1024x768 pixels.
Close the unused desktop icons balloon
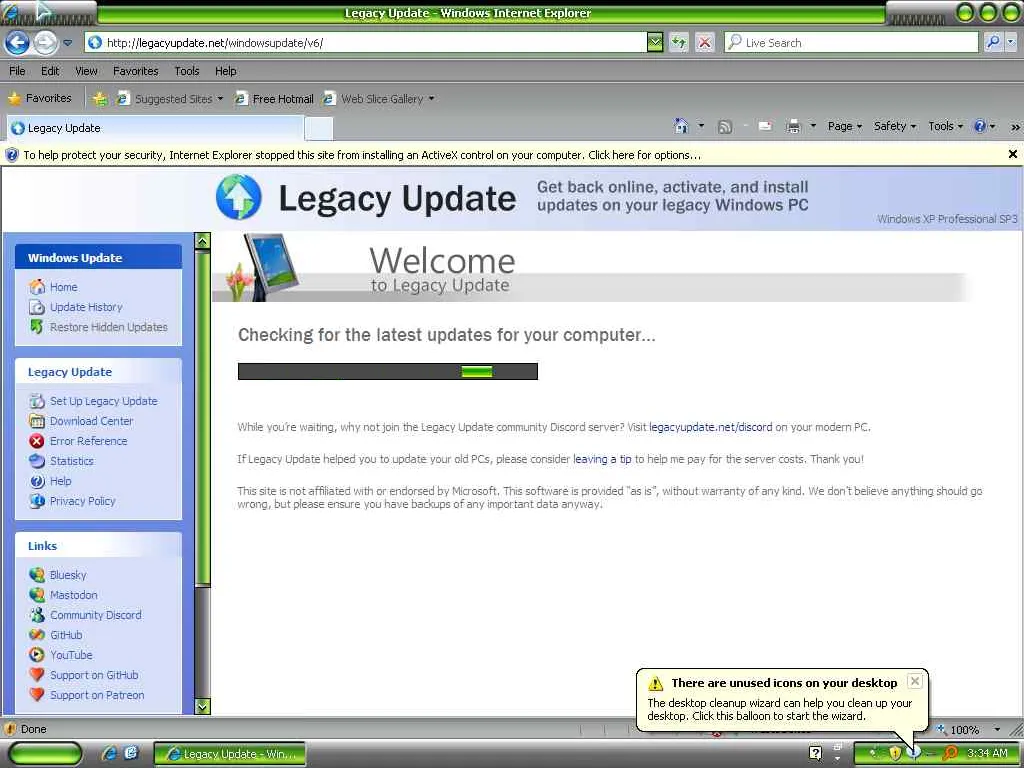(915, 681)
